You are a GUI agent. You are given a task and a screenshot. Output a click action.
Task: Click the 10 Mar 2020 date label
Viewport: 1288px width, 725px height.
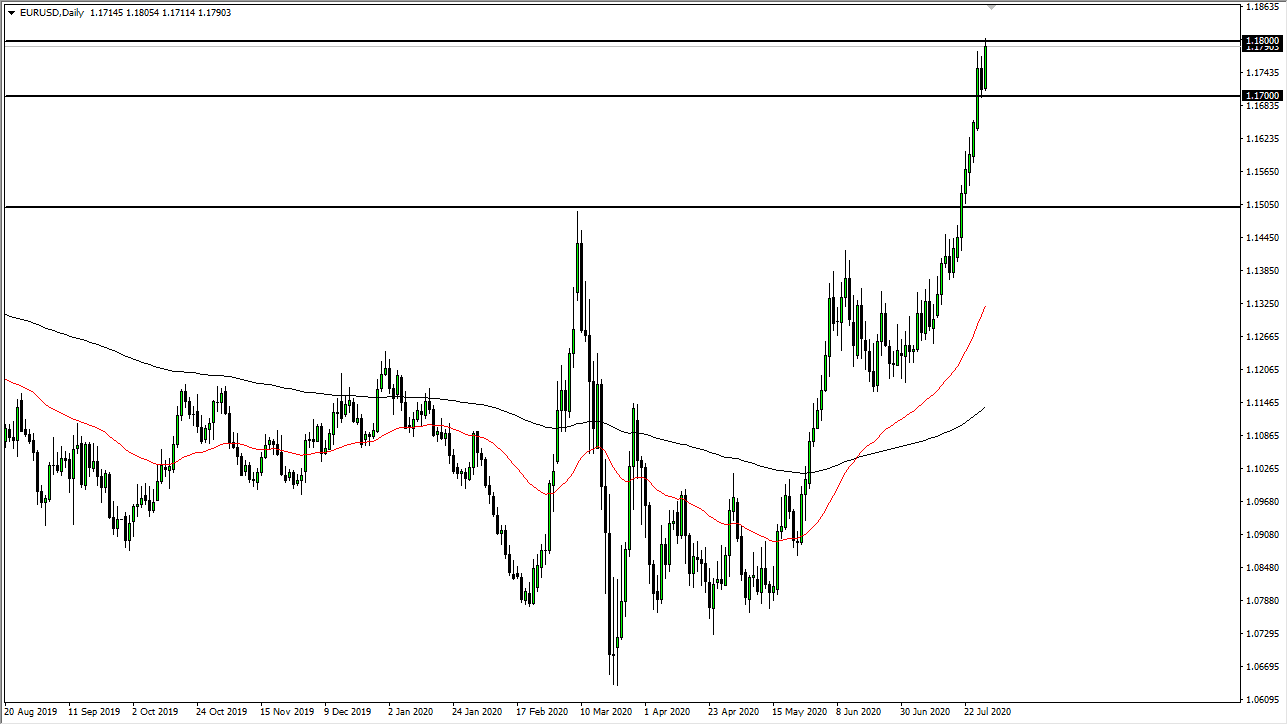[x=604, y=714]
